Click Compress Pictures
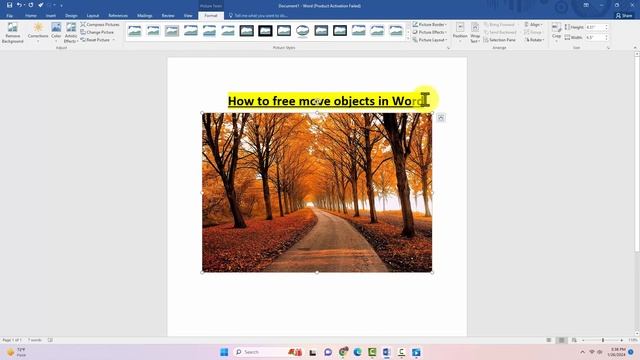The image size is (640, 360). pos(100,24)
